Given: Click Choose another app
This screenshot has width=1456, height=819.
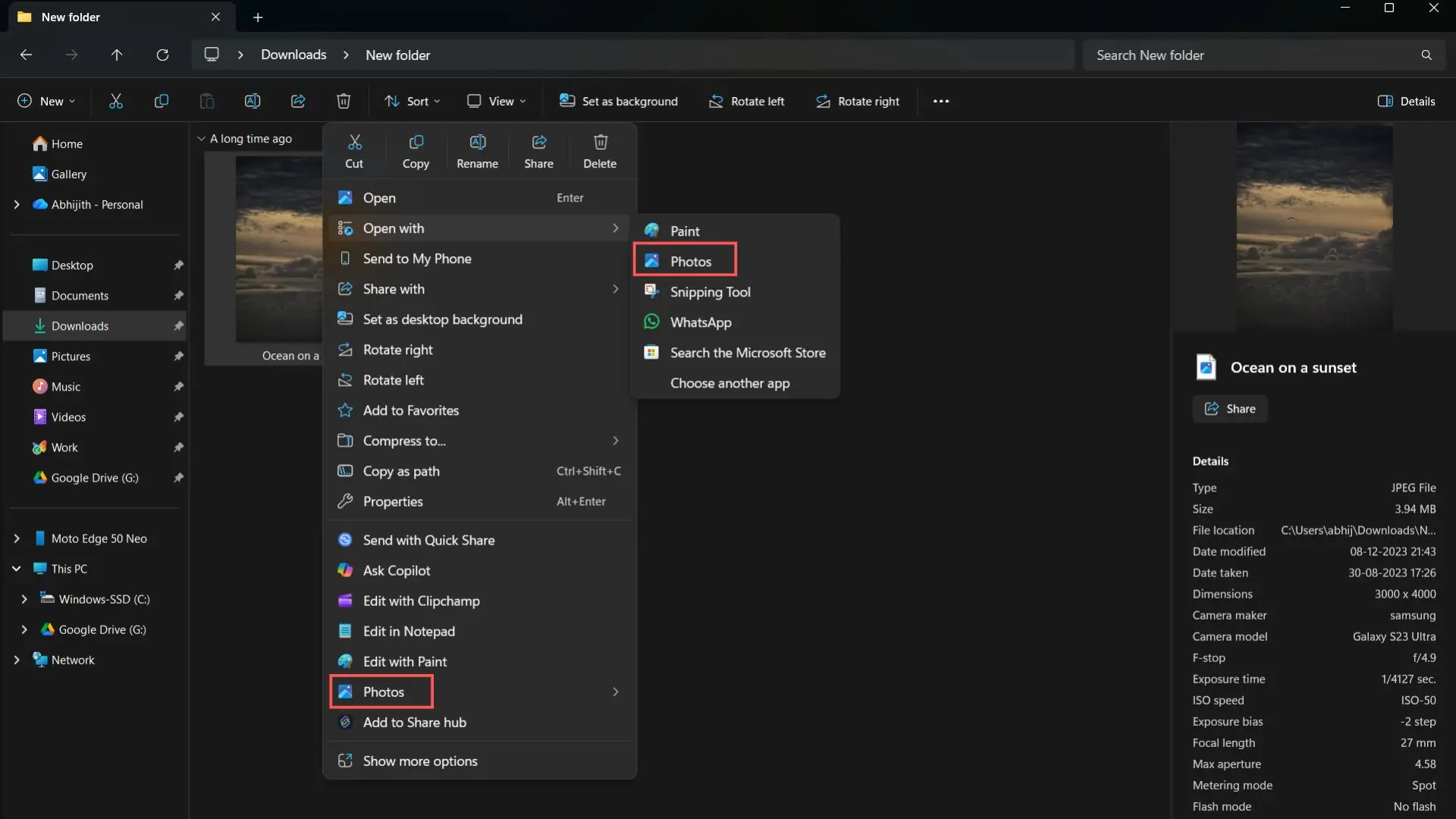Looking at the screenshot, I should [x=730, y=383].
